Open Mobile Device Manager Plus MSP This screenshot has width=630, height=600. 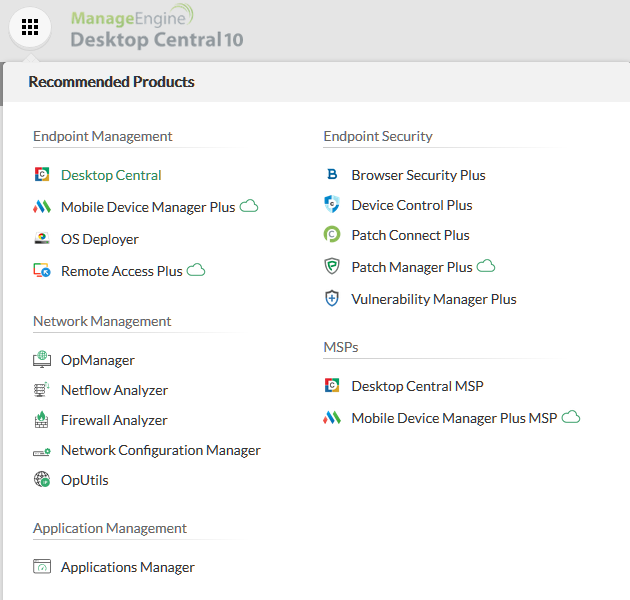click(453, 418)
